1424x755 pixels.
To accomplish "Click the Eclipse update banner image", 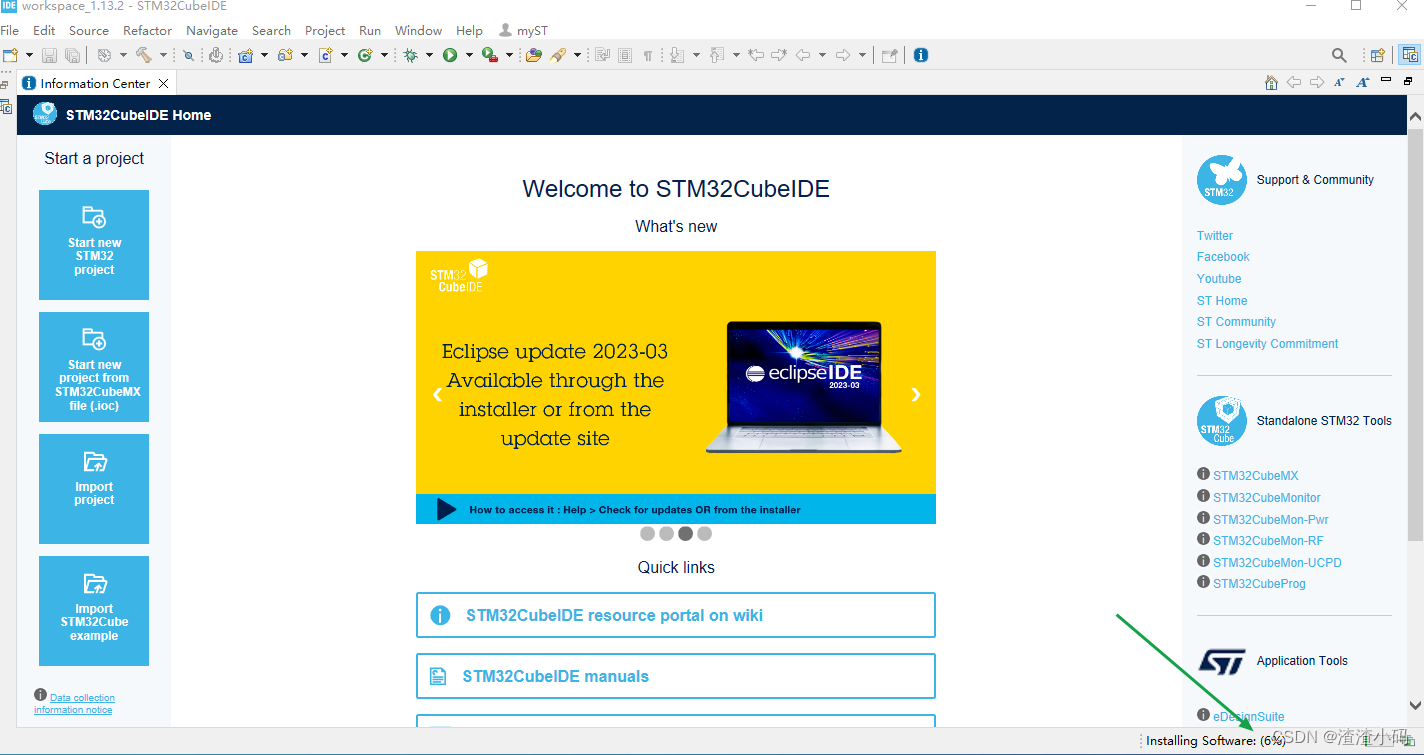I will (676, 387).
